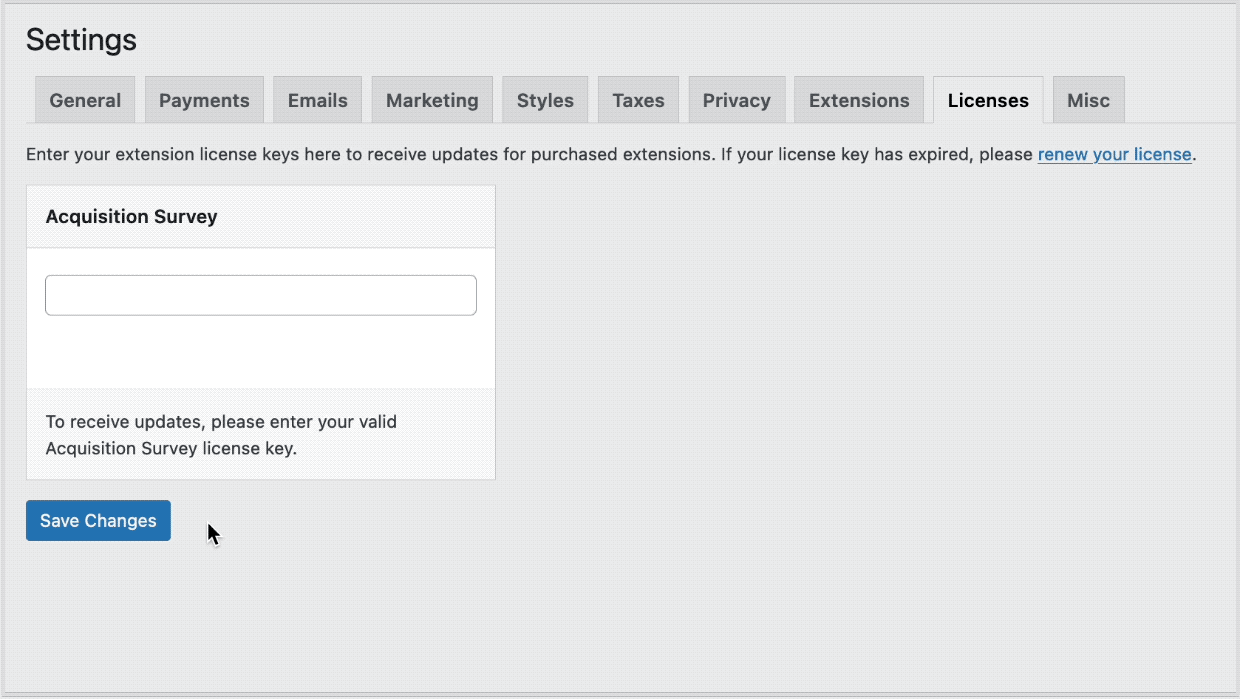This screenshot has width=1240, height=699.
Task: Click the 'Settings' page heading
Action: point(81,39)
